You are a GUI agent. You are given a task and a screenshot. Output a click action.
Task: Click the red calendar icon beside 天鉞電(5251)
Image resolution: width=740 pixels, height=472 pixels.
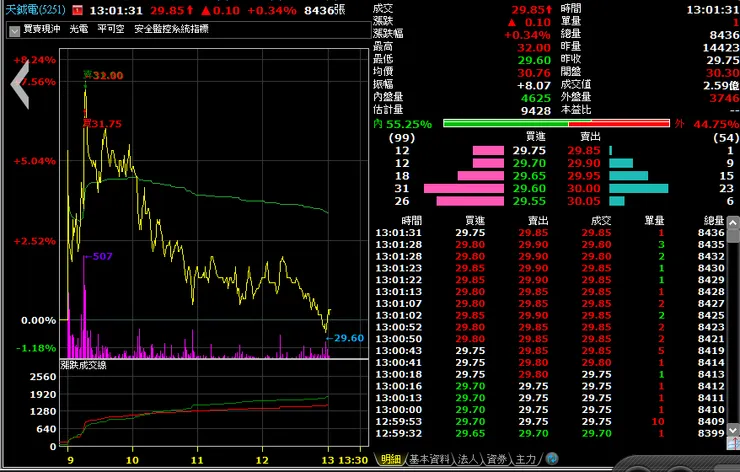pyautogui.click(x=77, y=10)
